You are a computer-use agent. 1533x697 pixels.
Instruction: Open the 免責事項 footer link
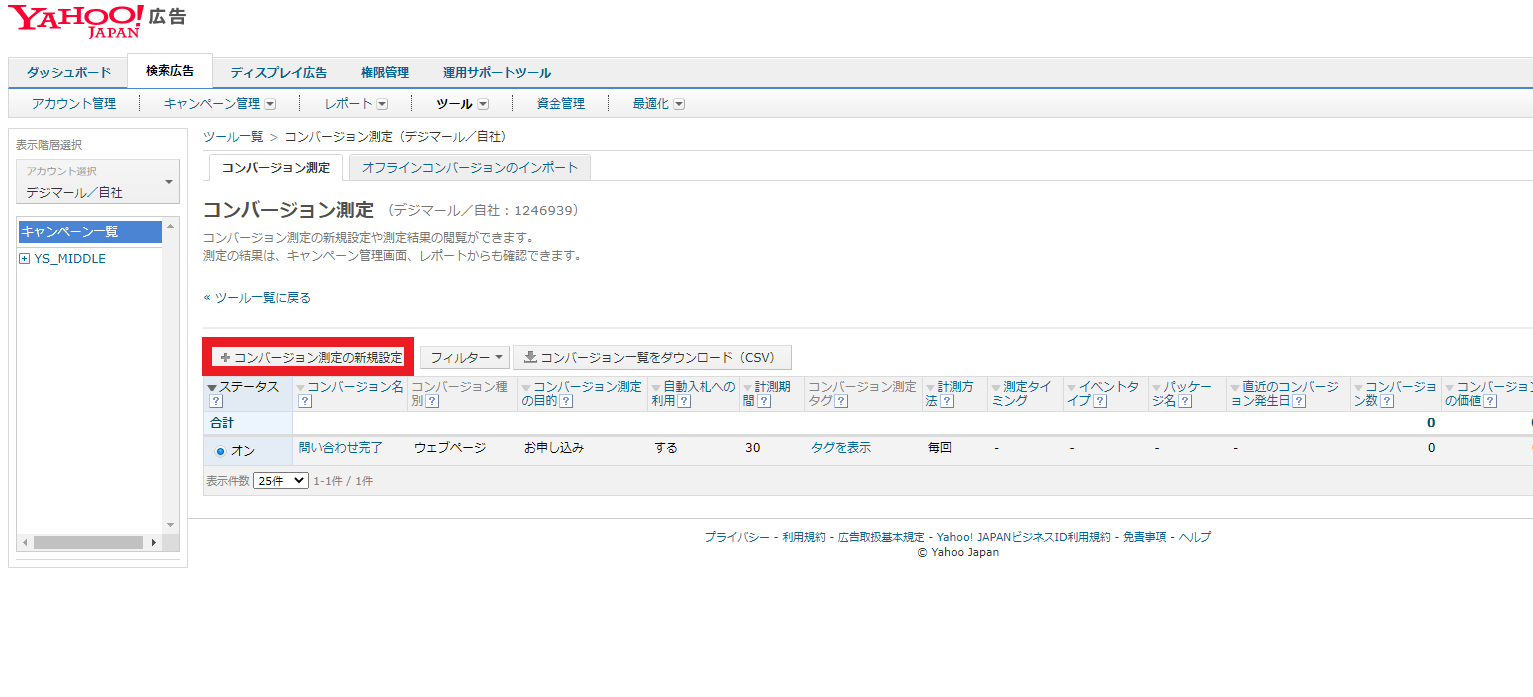pyautogui.click(x=1145, y=537)
